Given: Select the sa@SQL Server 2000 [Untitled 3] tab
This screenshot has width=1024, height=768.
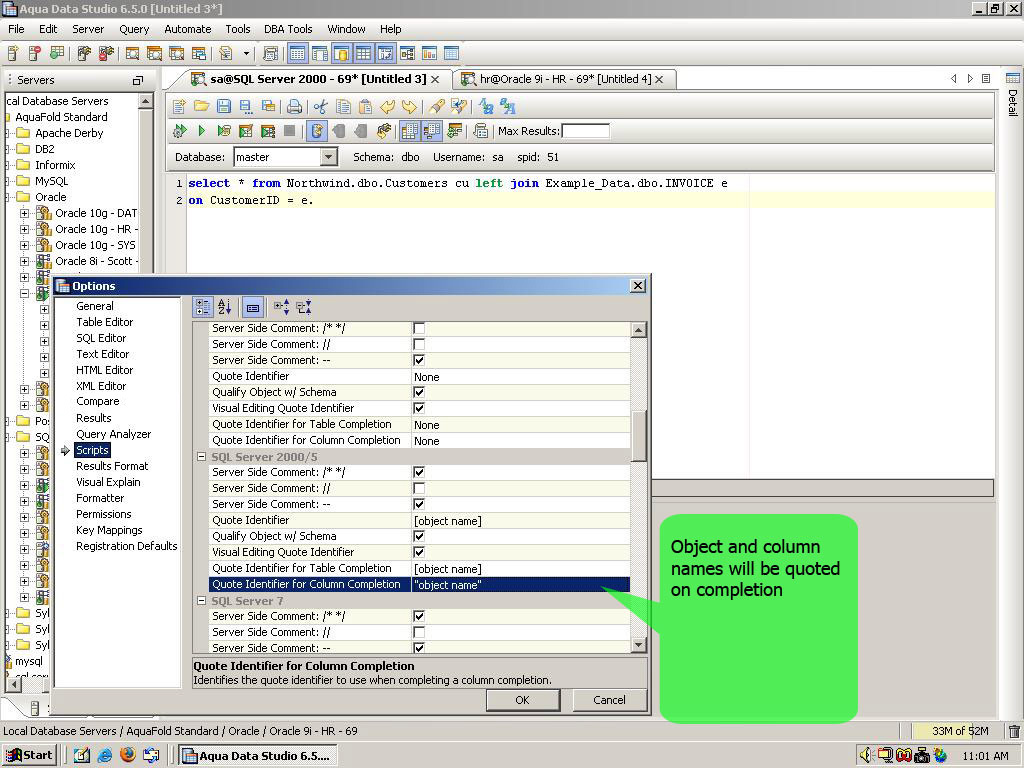Looking at the screenshot, I should tap(315, 79).
